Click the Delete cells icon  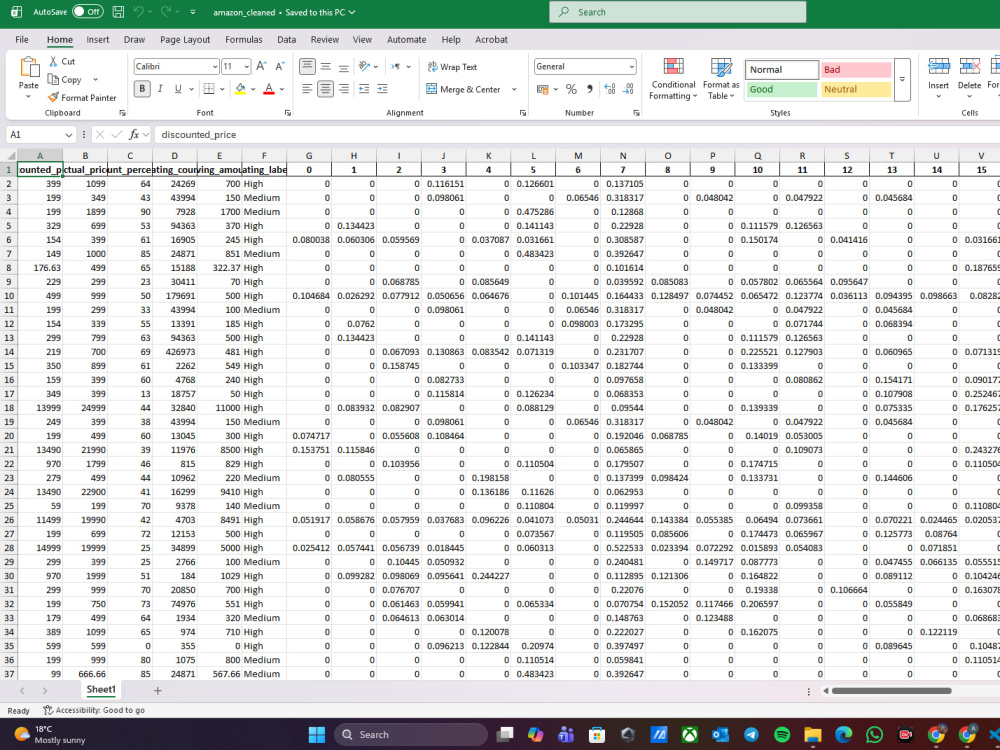969,66
